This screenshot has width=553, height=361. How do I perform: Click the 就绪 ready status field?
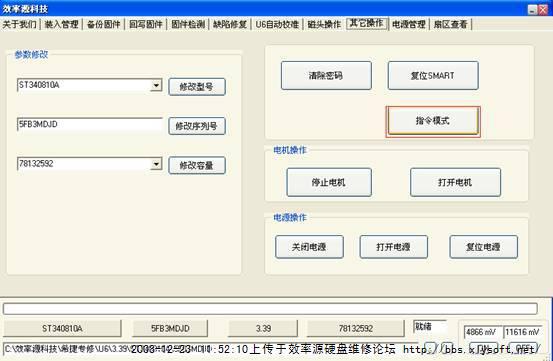click(x=430, y=327)
